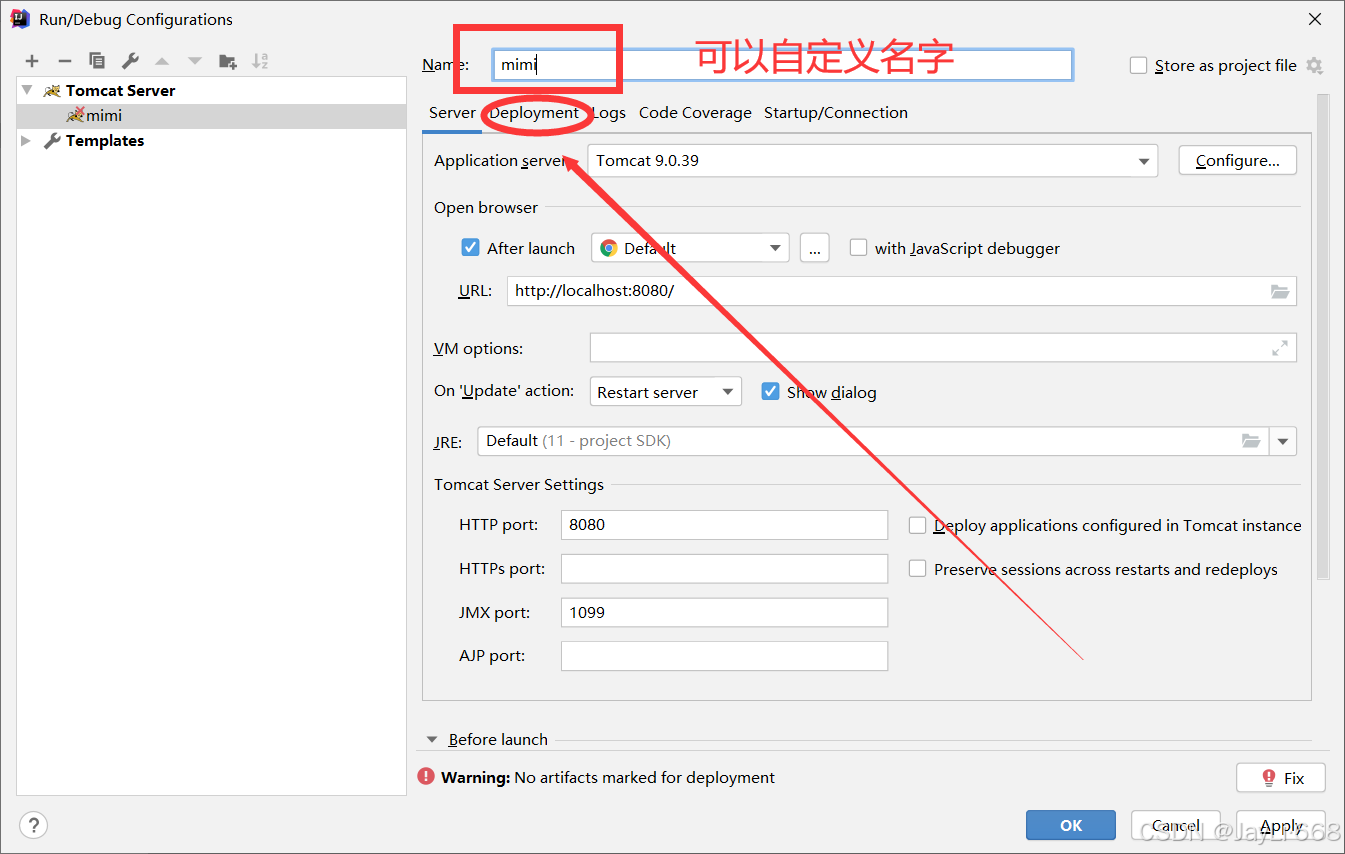Click into the VM options field
The height and width of the screenshot is (854, 1345).
click(x=943, y=348)
